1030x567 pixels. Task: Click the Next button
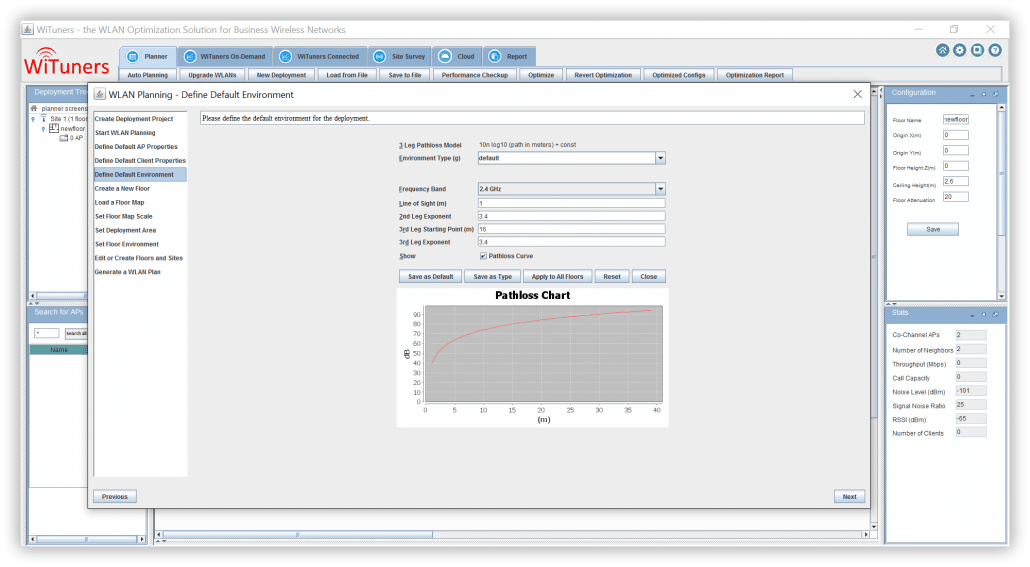tap(849, 497)
